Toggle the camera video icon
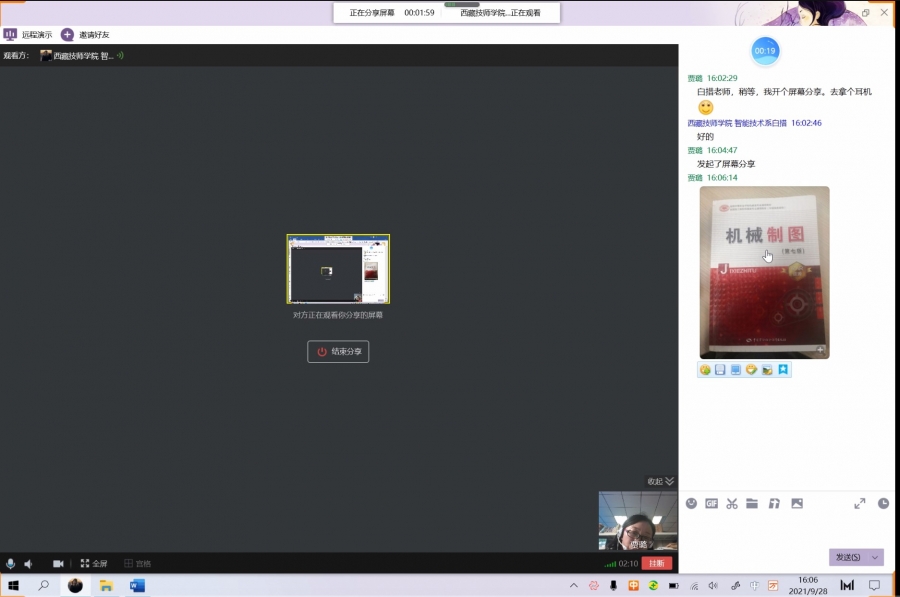Viewport: 900px width, 597px height. [58, 564]
